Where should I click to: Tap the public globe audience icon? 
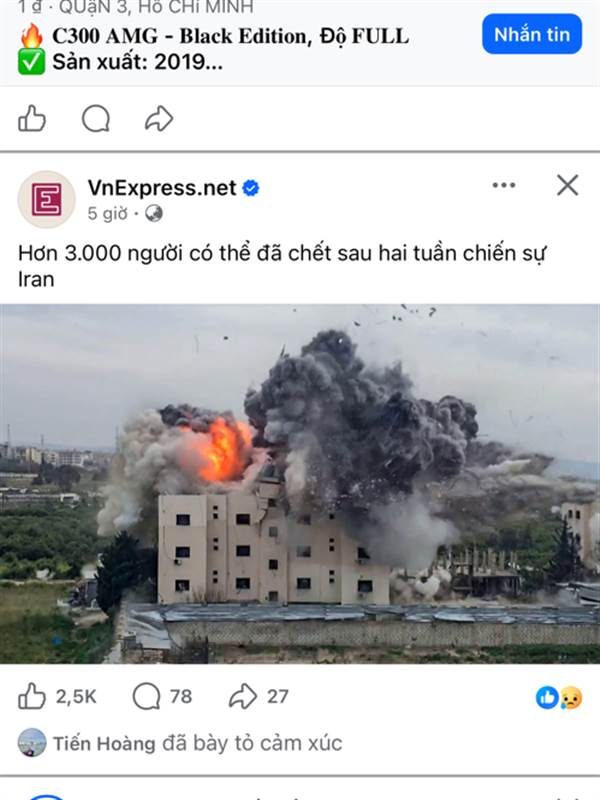[154, 213]
